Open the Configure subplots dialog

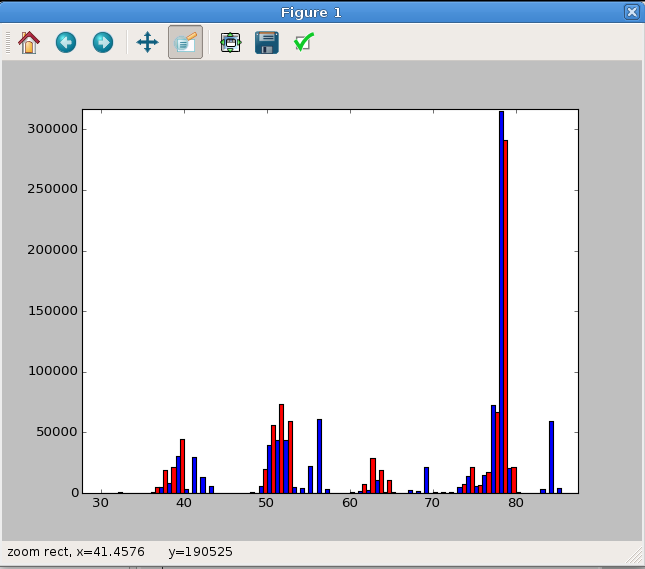[x=231, y=42]
